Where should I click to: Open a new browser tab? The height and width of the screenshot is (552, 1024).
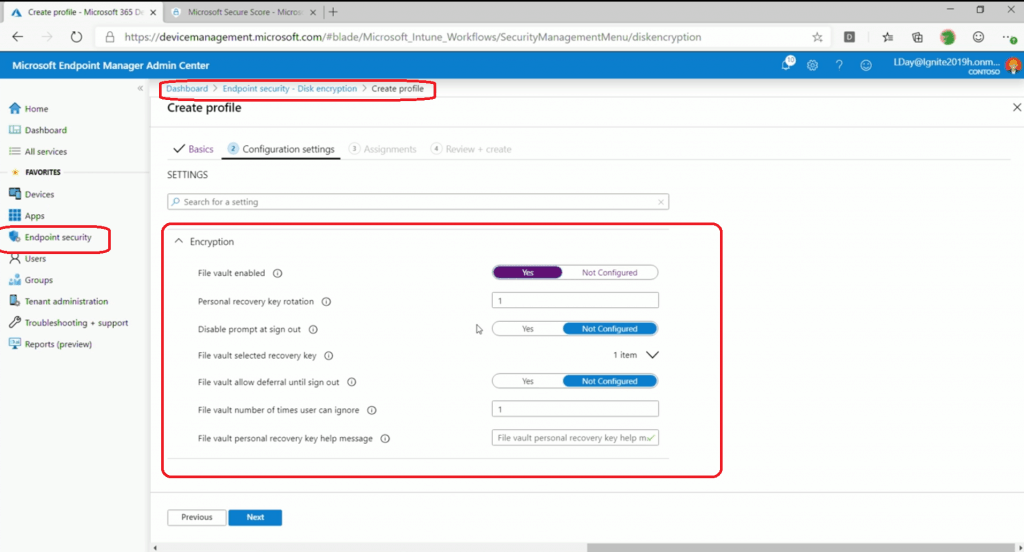(x=333, y=12)
